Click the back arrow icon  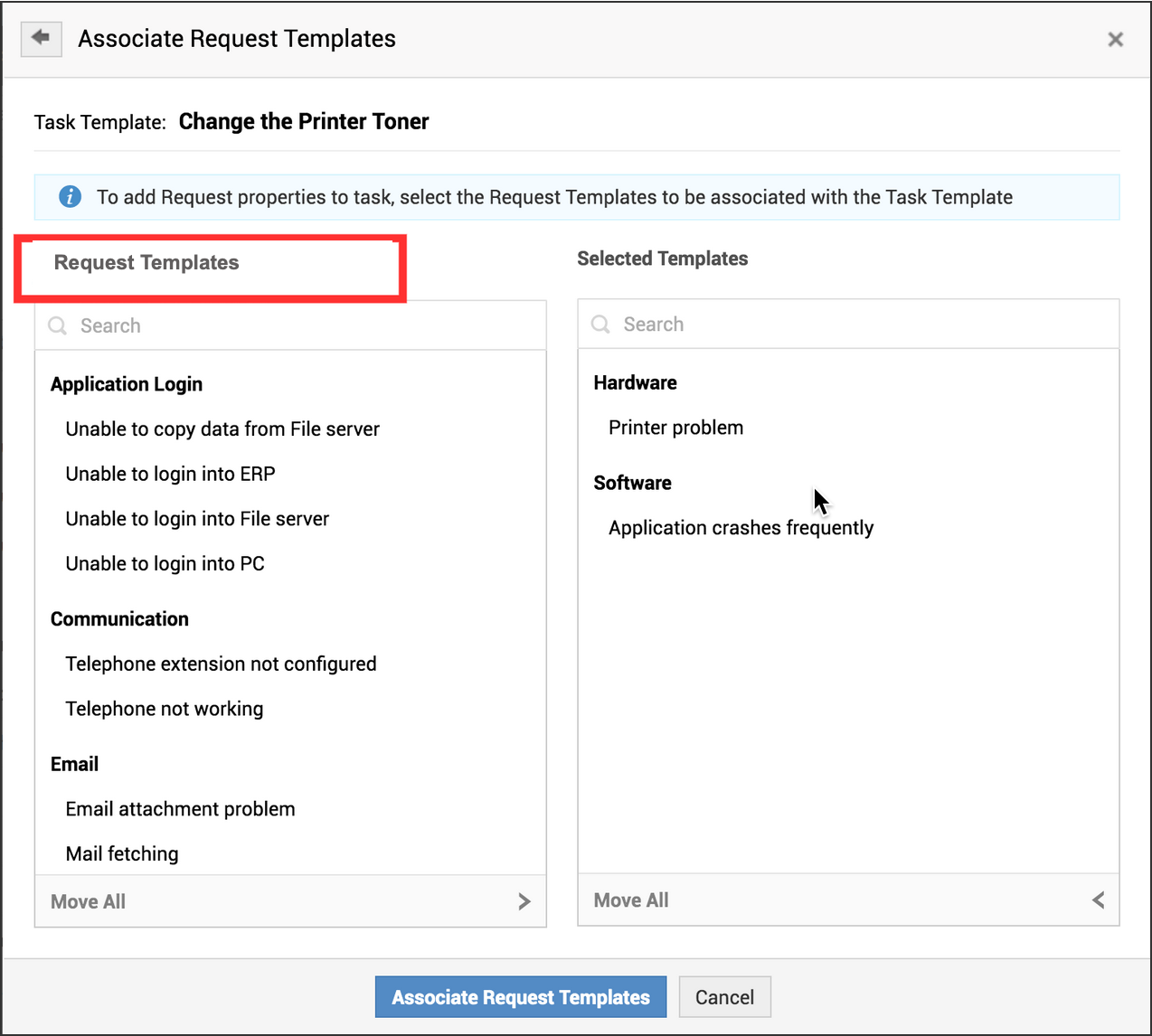[x=41, y=38]
